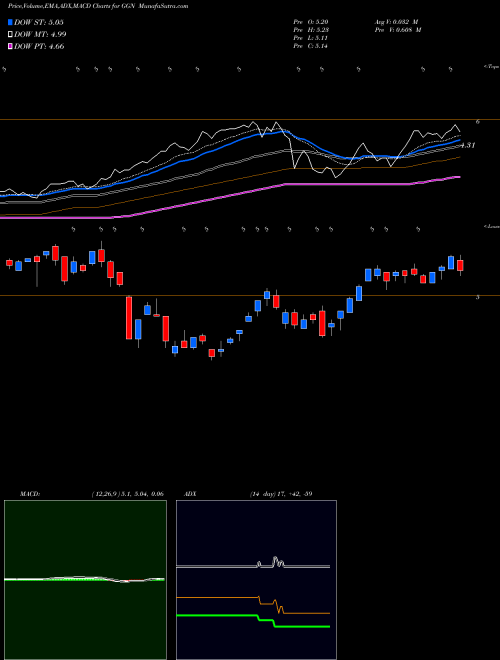The width and height of the screenshot is (500, 660).
Task: Click the 4.31 price label on EMA chart
Action: (x=468, y=145)
